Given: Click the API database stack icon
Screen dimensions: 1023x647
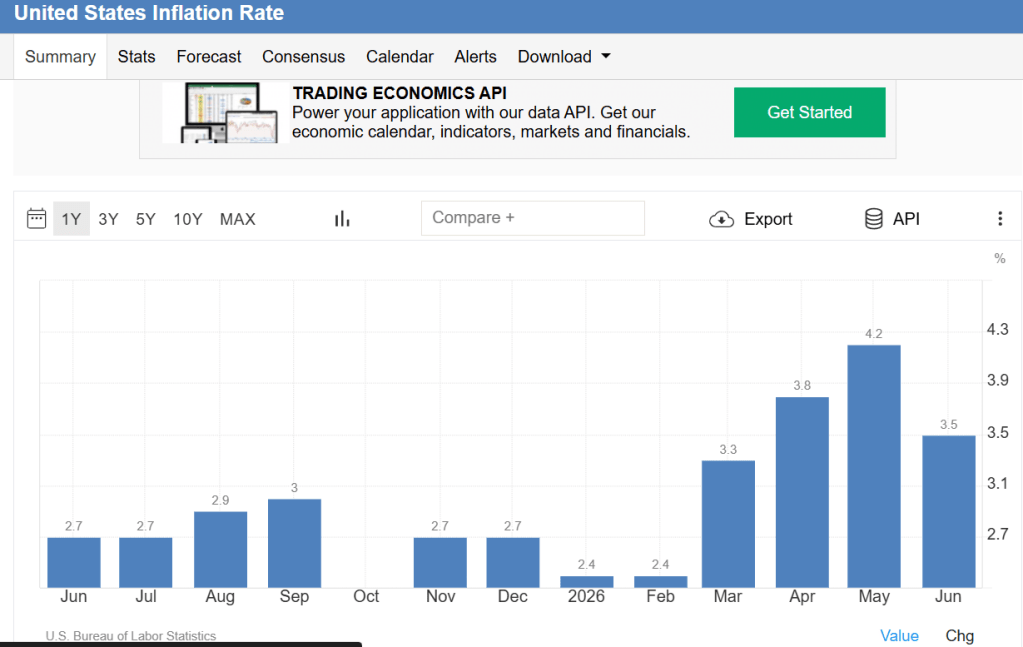Looking at the screenshot, I should pos(874,218).
